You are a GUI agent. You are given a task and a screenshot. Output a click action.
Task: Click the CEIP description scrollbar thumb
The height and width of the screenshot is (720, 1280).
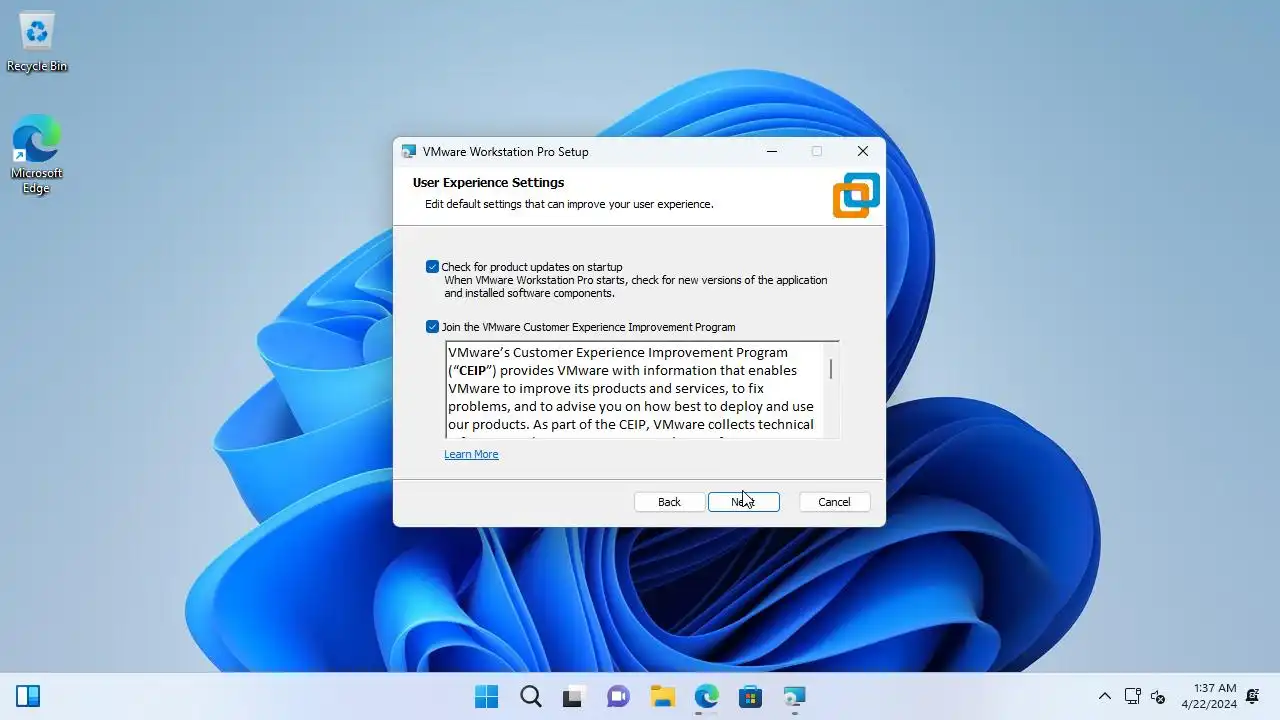831,368
